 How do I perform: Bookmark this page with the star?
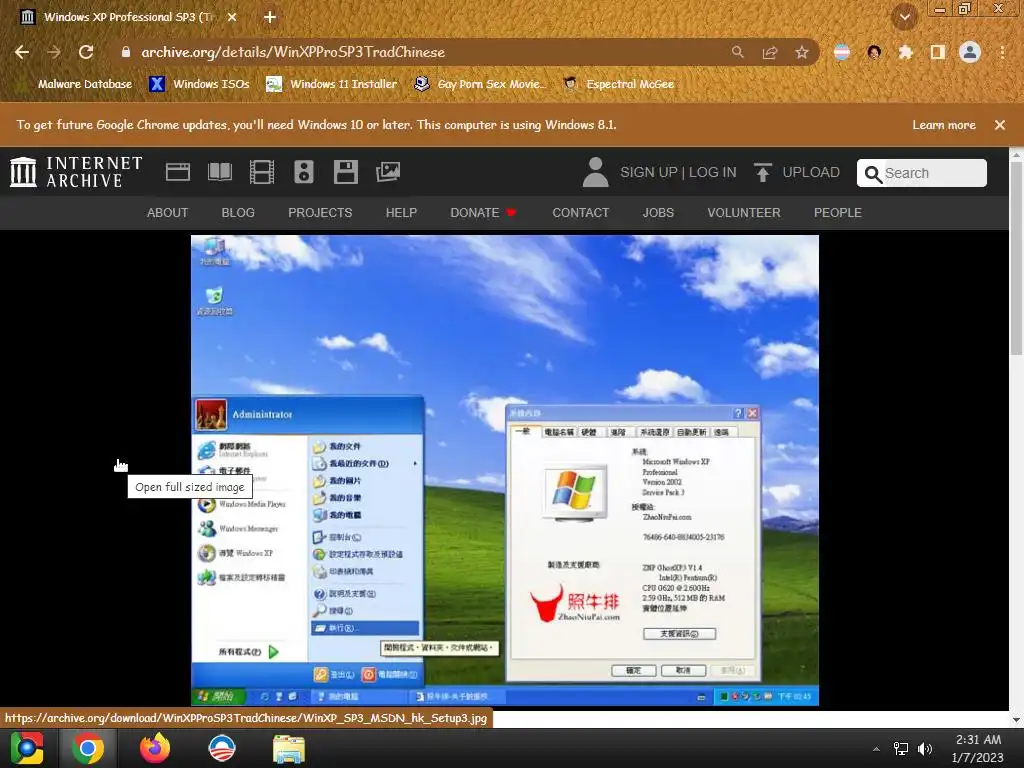(x=802, y=52)
